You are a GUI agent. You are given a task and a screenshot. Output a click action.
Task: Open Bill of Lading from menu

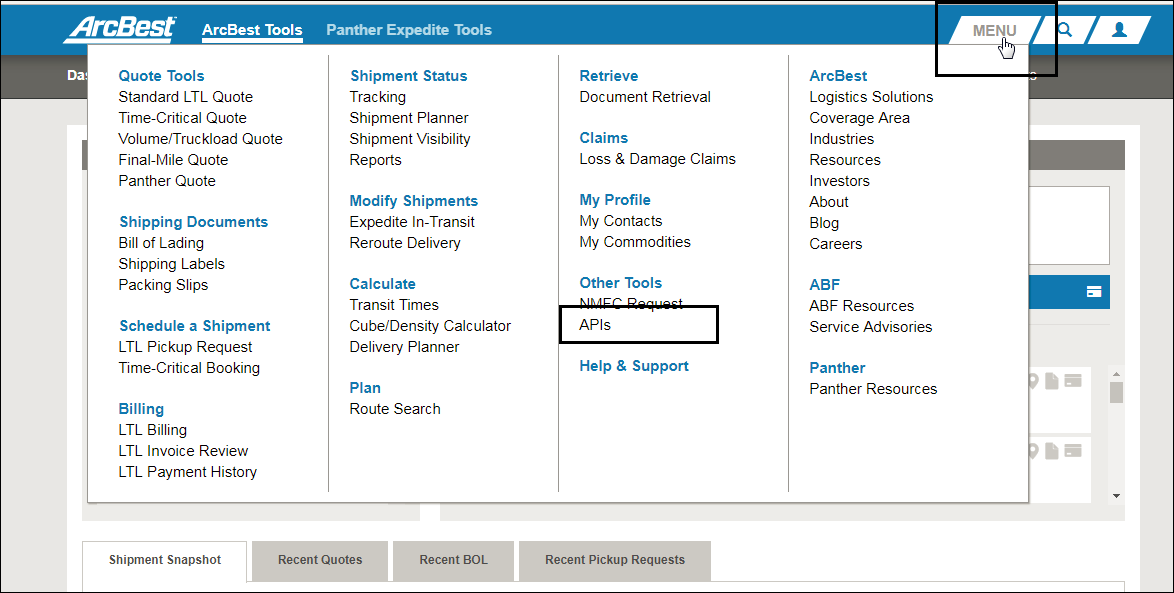(161, 243)
